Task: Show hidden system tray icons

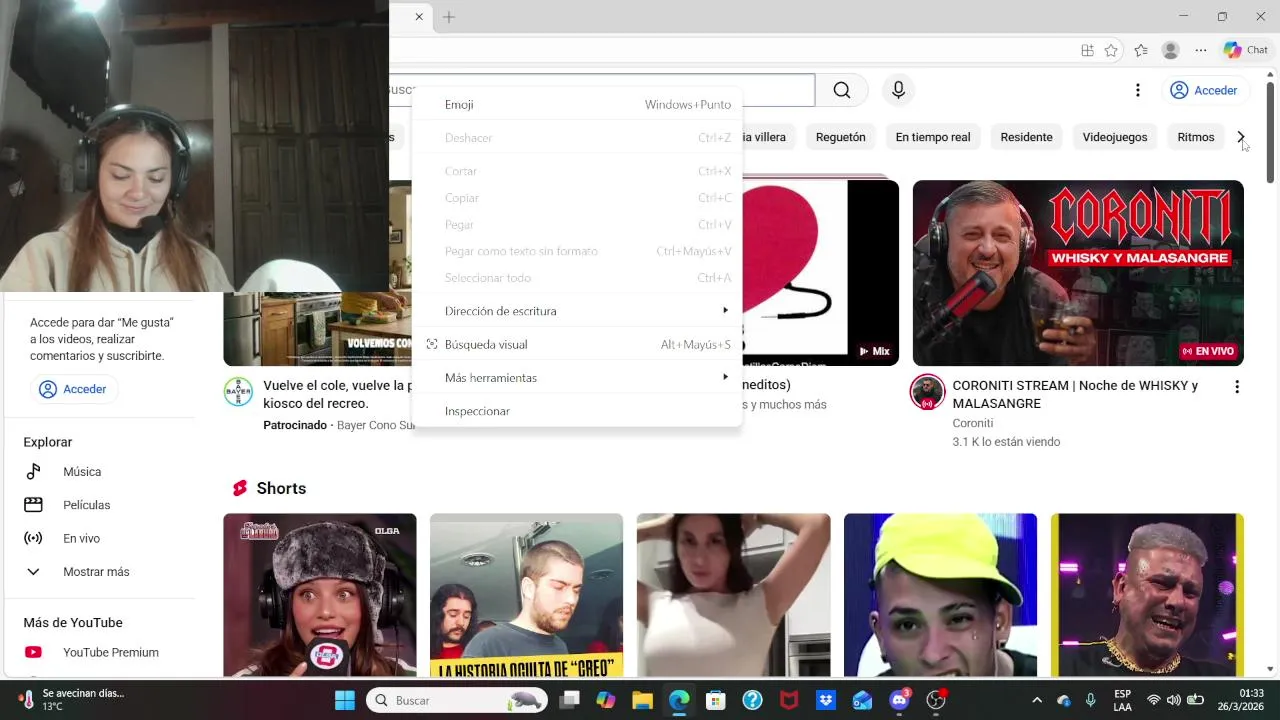Action: point(1037,700)
